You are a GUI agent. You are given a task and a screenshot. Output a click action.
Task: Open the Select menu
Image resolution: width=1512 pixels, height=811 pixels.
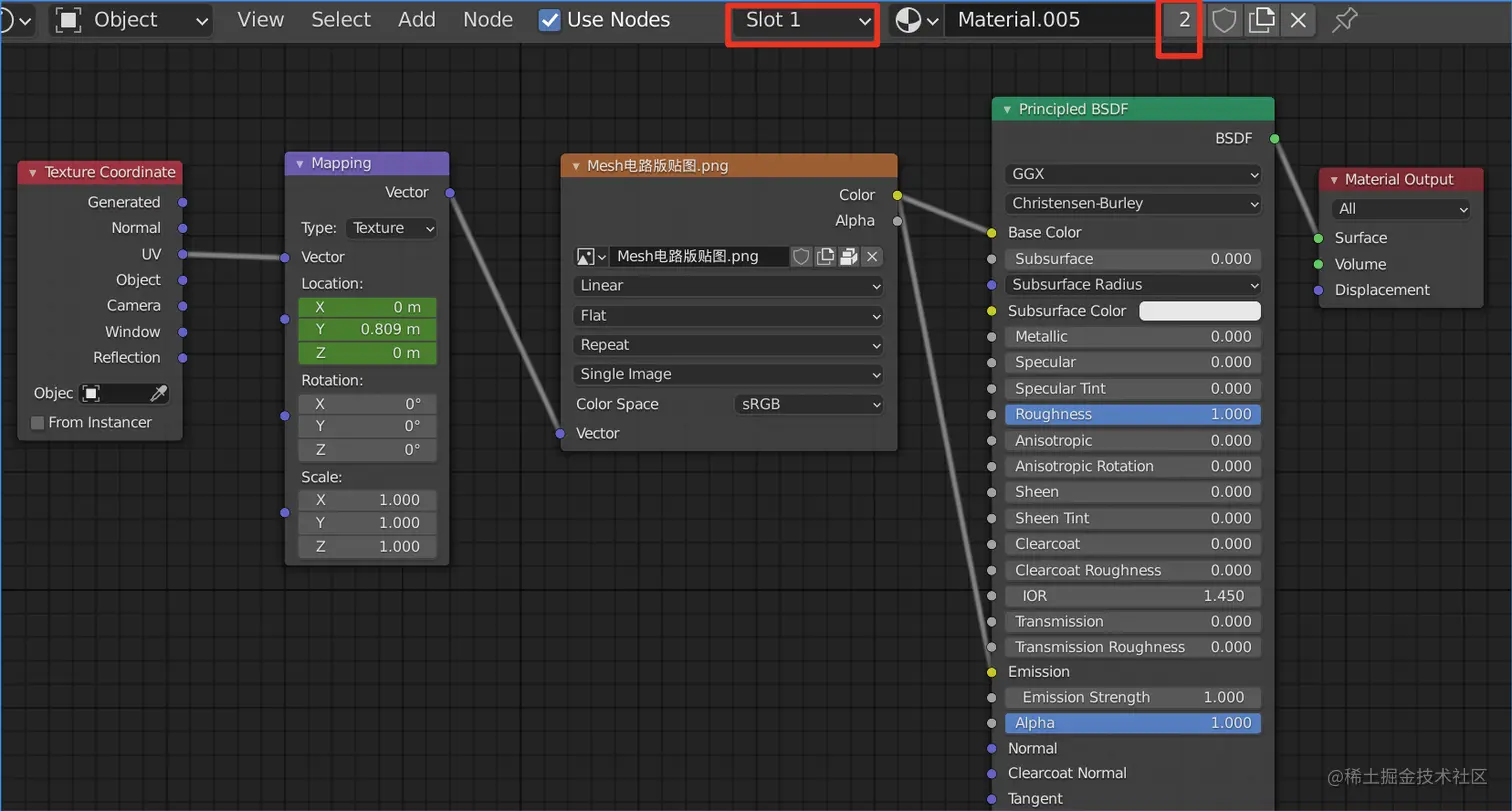[x=341, y=20]
